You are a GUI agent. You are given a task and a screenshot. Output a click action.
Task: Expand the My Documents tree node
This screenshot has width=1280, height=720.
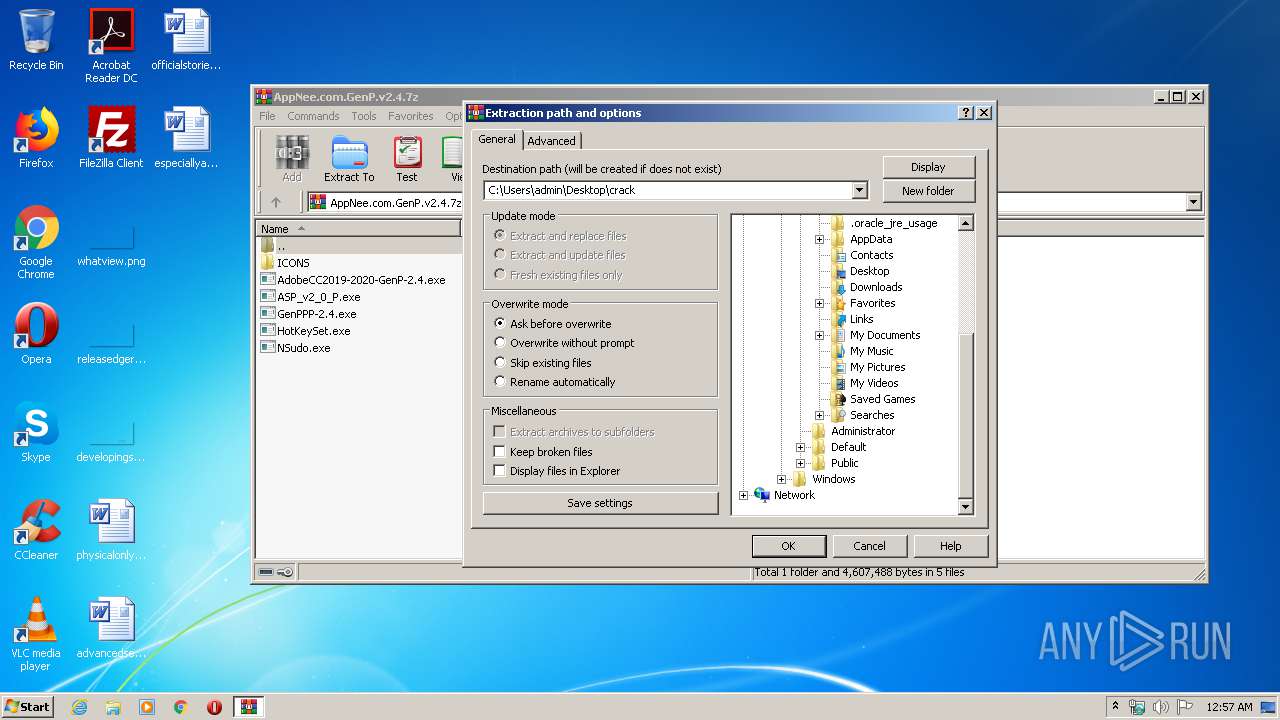click(819, 335)
